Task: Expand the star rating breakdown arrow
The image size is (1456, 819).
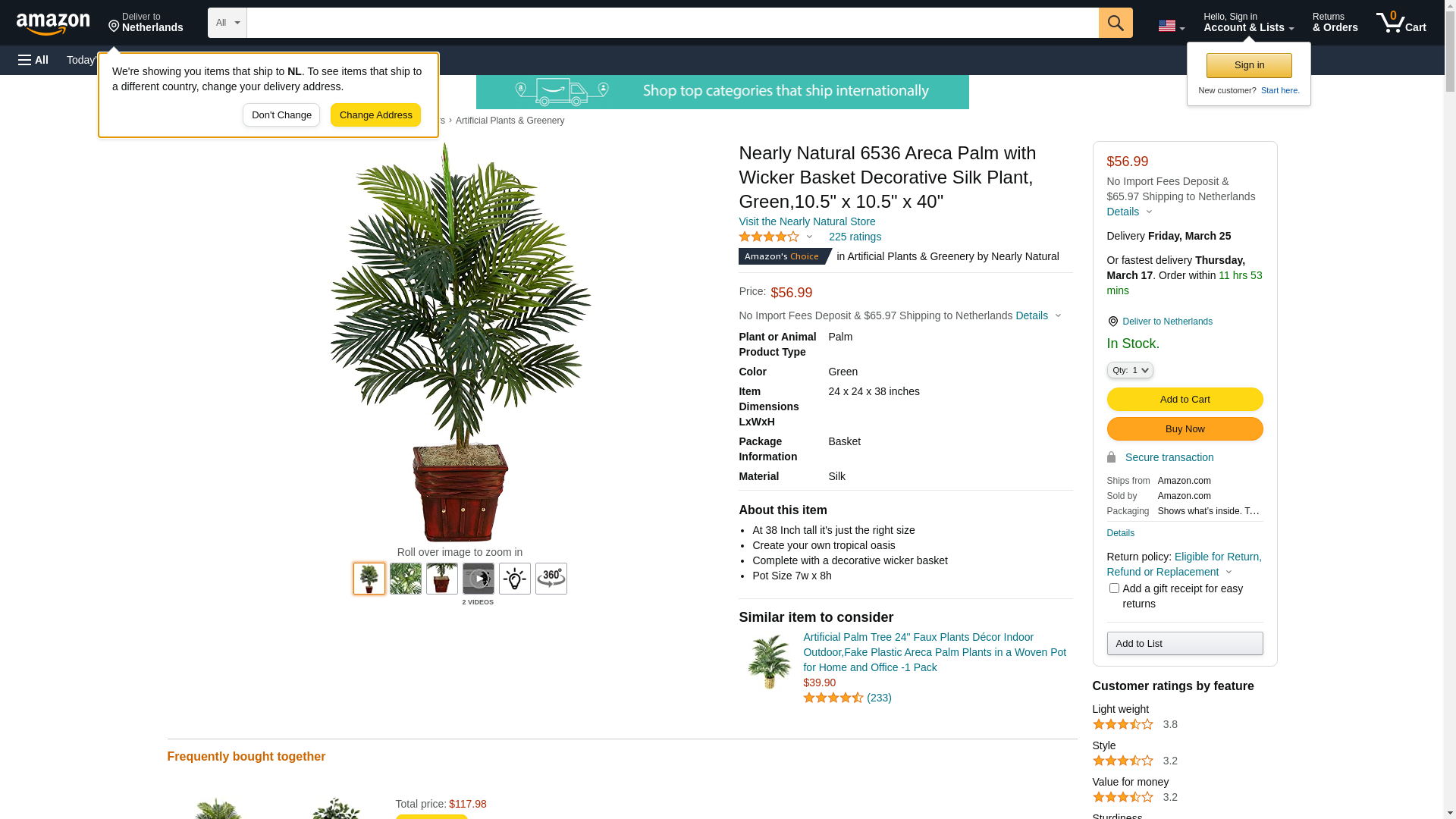Action: [809, 237]
